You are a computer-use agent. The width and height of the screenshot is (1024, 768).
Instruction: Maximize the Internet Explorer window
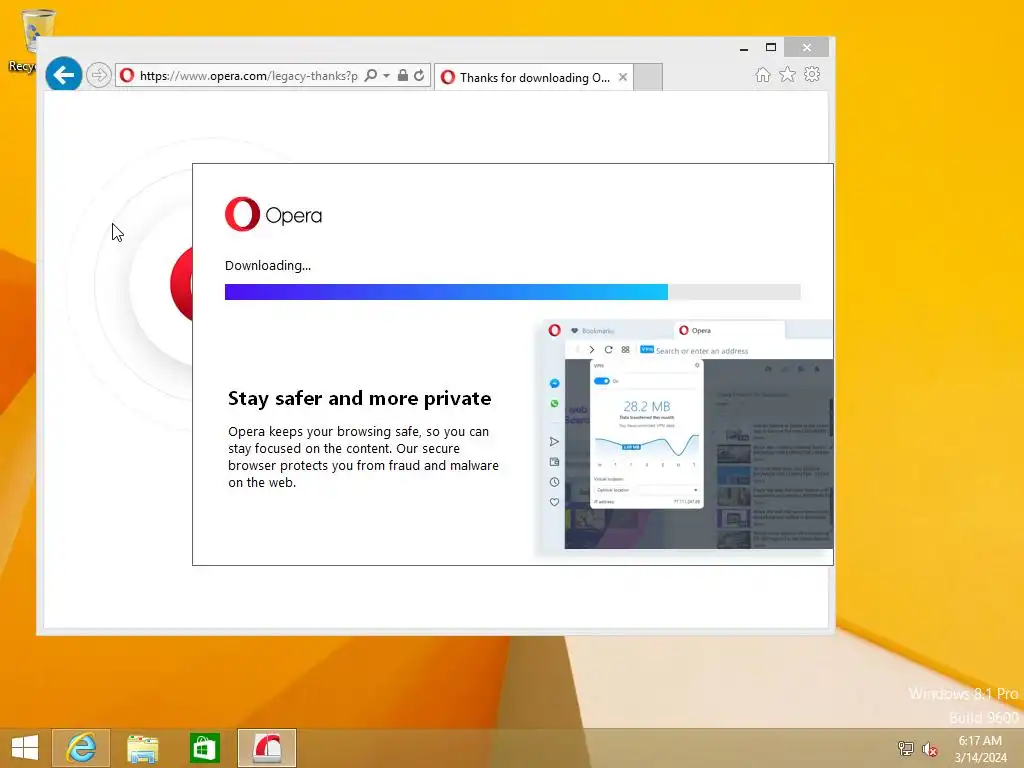(x=771, y=47)
